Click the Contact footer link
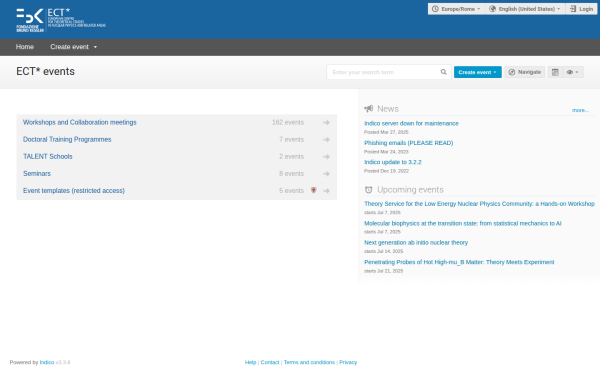 pos(270,362)
